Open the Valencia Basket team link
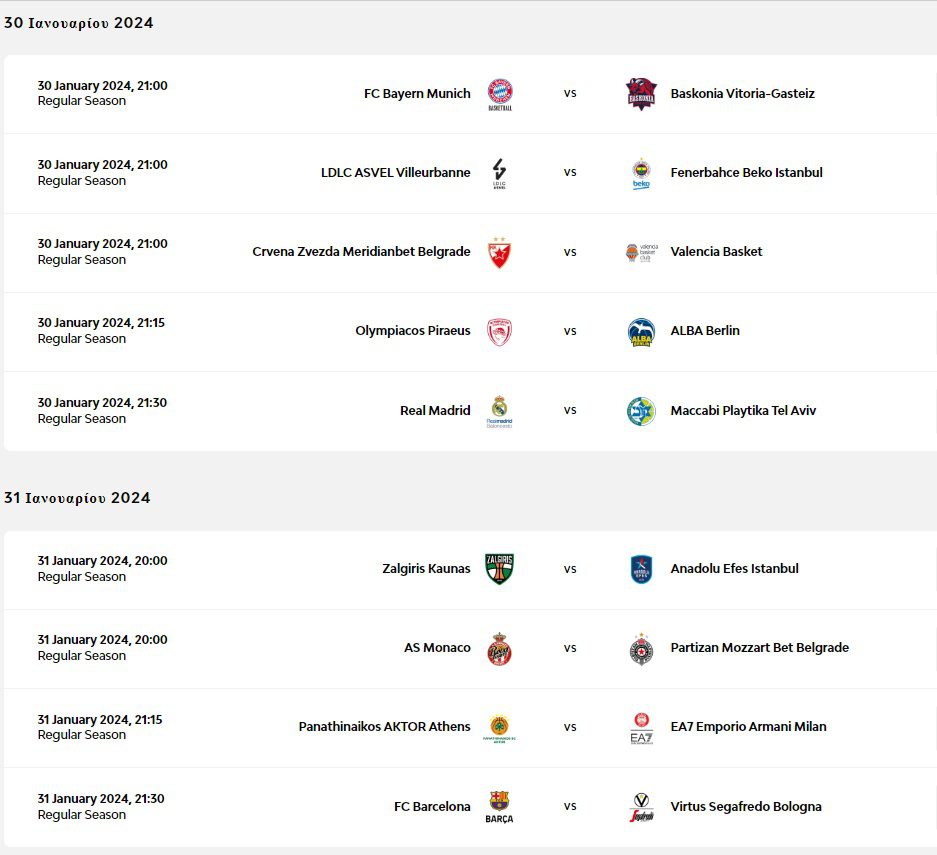The height and width of the screenshot is (855, 937). tap(716, 252)
